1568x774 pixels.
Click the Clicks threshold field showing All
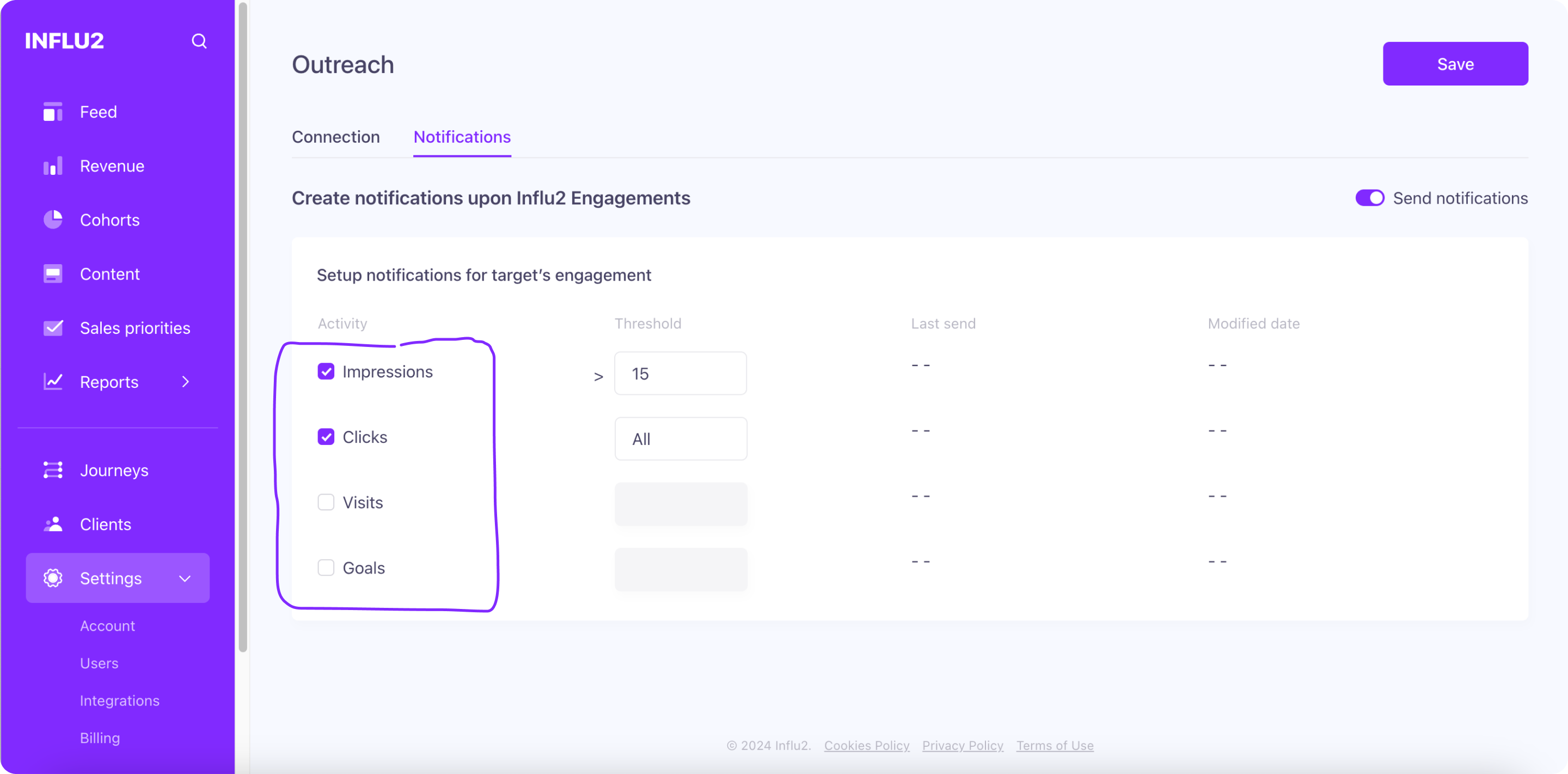[681, 438]
